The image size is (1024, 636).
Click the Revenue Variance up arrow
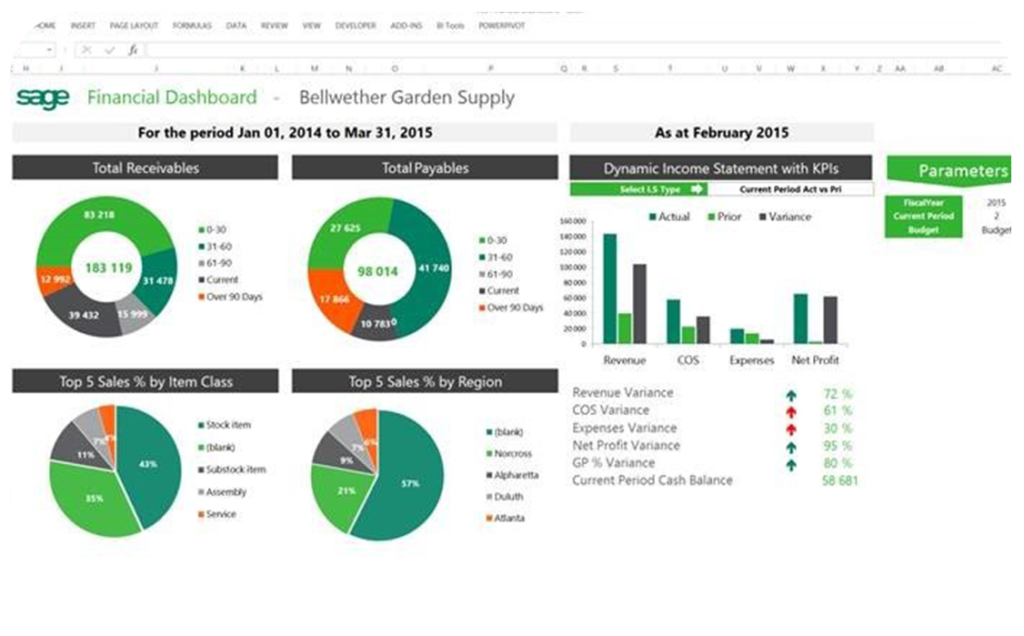pos(792,393)
